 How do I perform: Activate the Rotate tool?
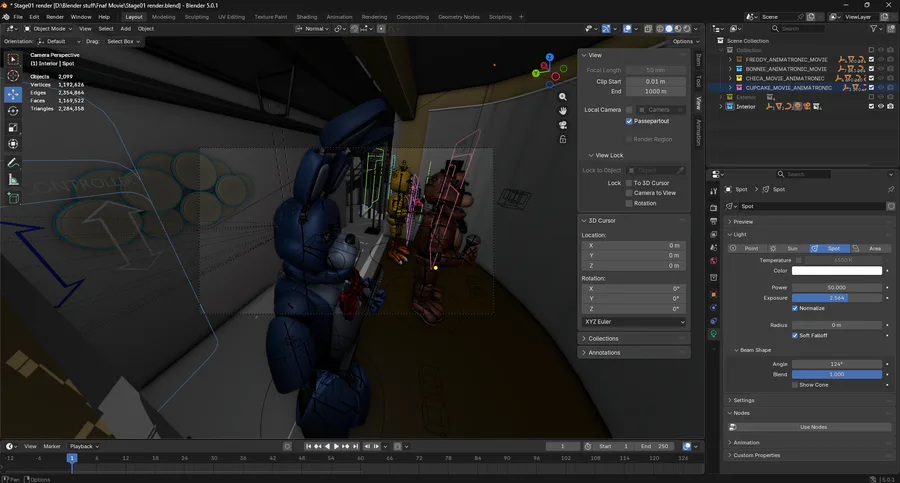coord(13,111)
